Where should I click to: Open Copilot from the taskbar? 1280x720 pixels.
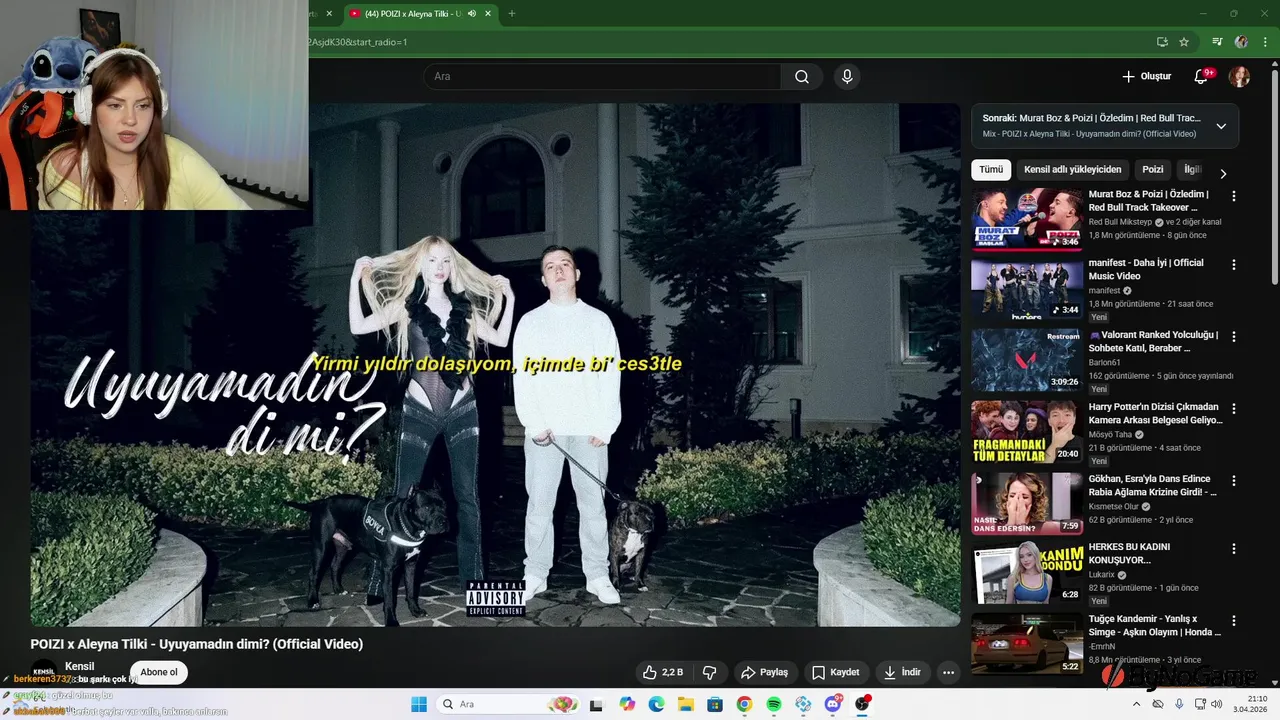point(627,704)
